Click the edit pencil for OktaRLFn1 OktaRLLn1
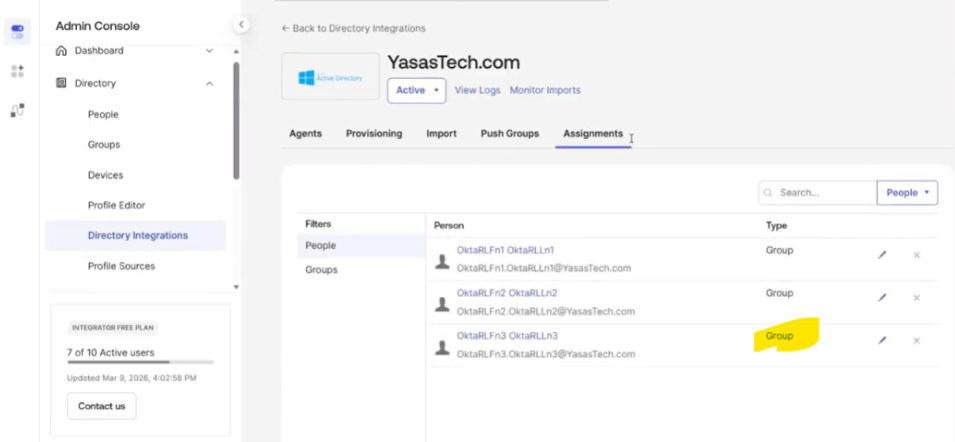The width and height of the screenshot is (955, 442). coord(882,255)
